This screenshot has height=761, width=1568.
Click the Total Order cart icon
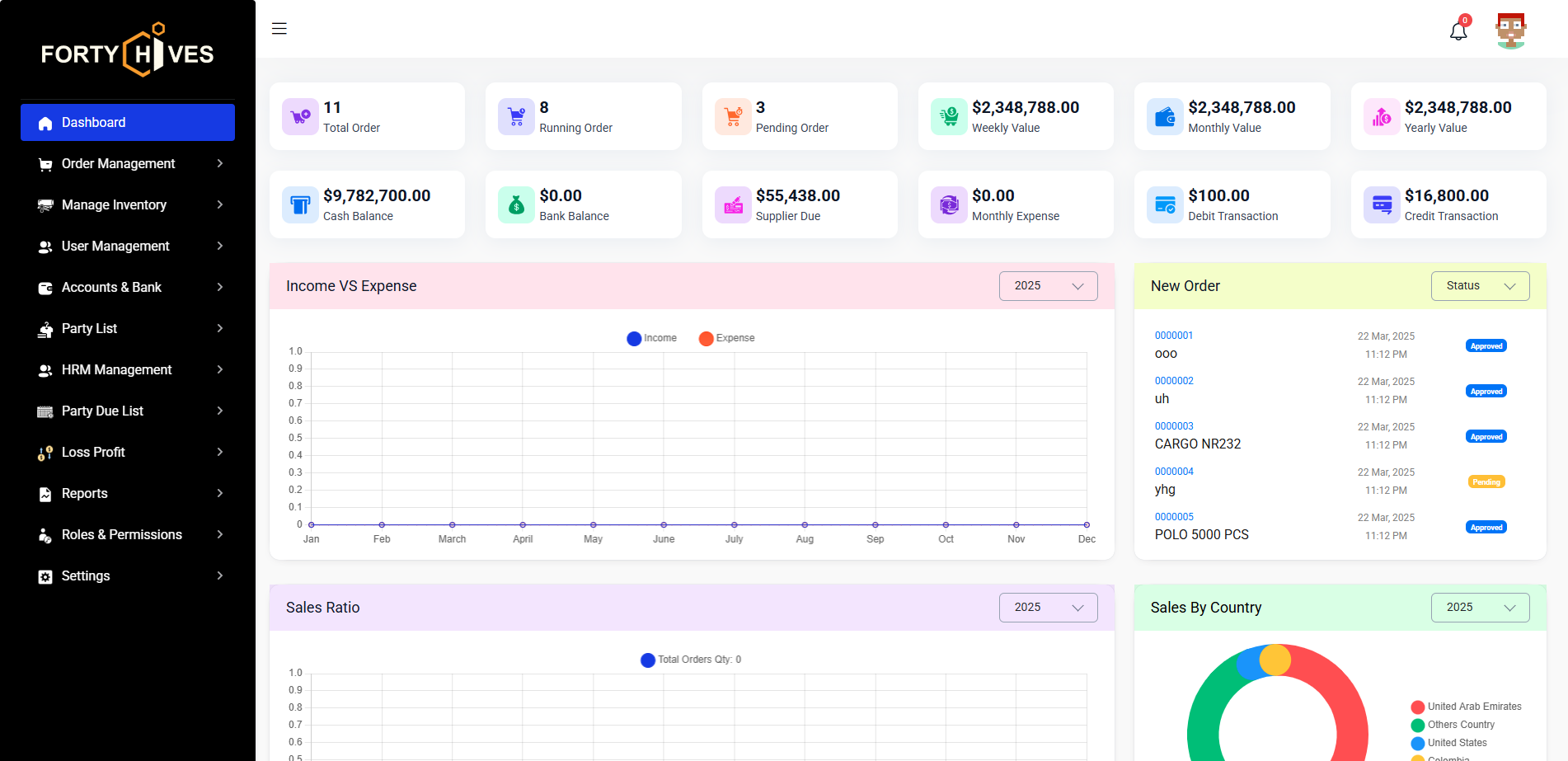(x=300, y=116)
